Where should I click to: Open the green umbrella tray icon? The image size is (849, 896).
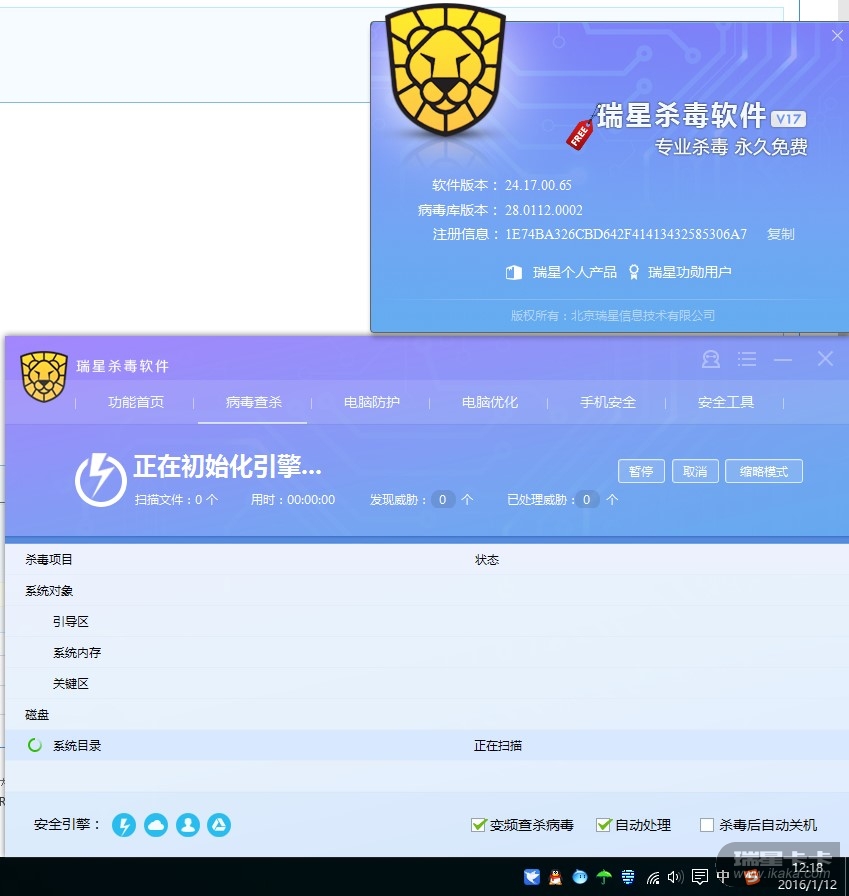[x=604, y=877]
